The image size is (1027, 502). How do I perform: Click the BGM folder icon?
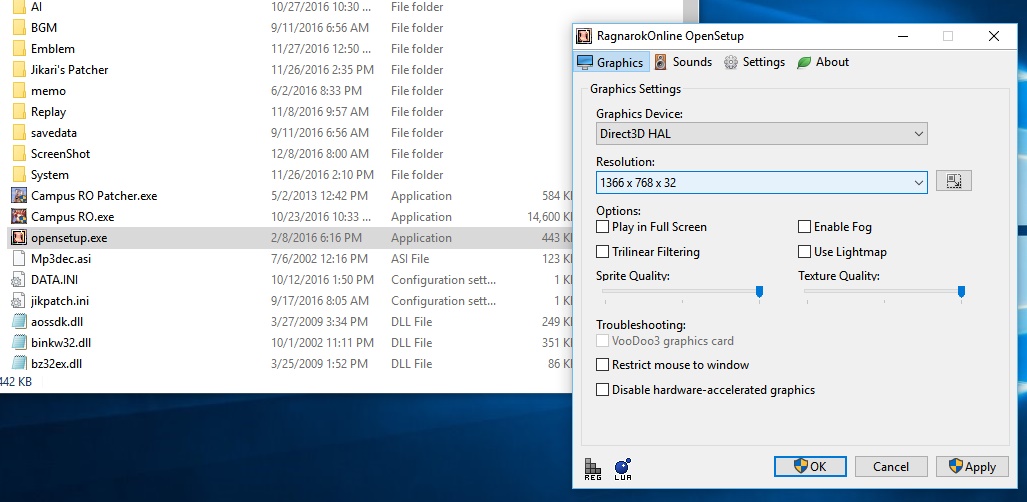point(19,28)
